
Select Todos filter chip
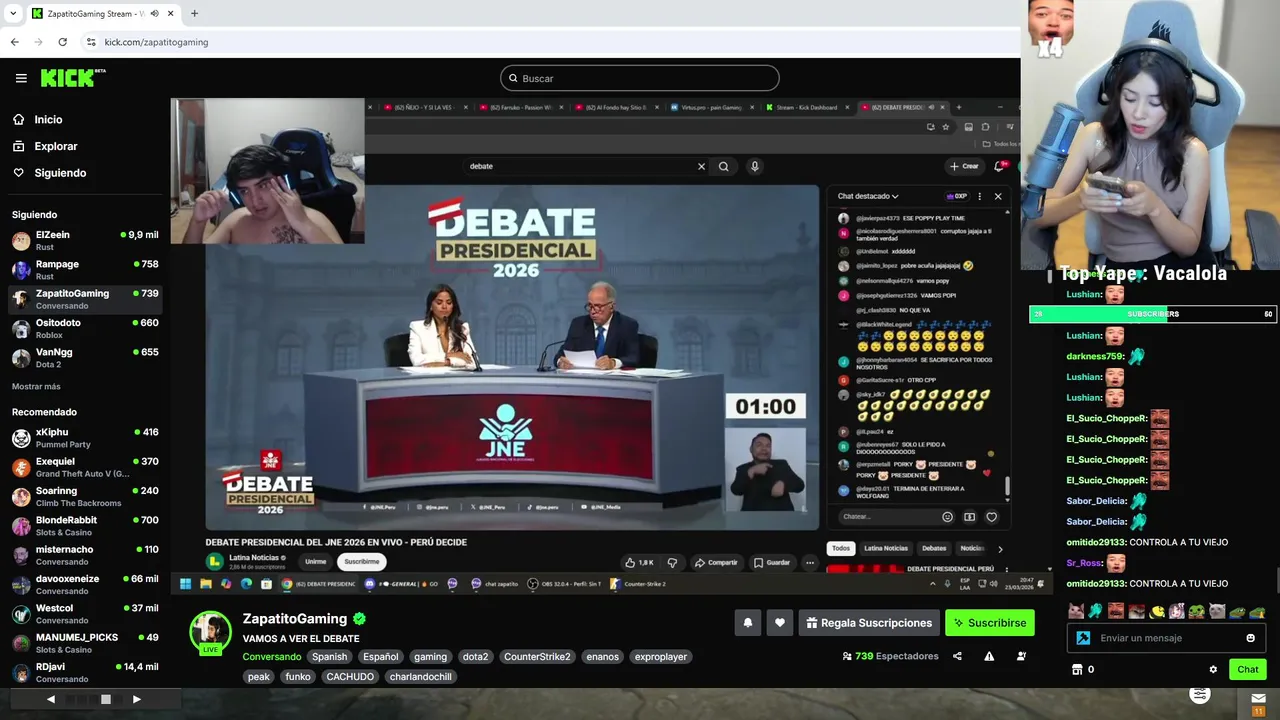click(x=841, y=548)
